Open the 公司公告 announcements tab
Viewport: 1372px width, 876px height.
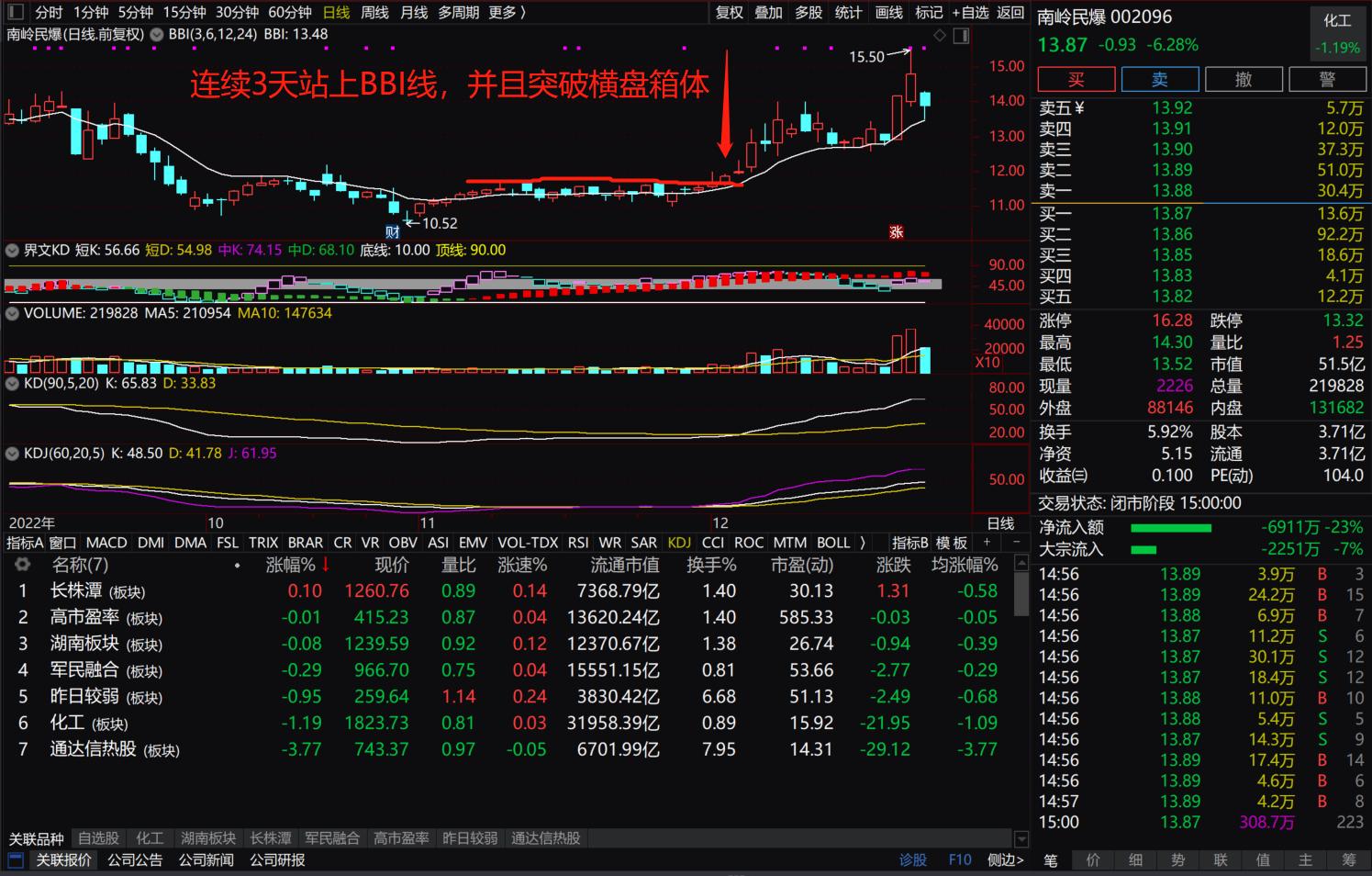pos(136,860)
